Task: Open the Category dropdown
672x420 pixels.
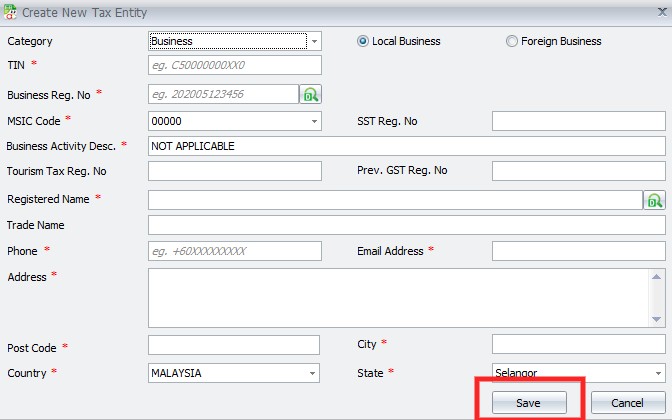Action: [x=314, y=41]
